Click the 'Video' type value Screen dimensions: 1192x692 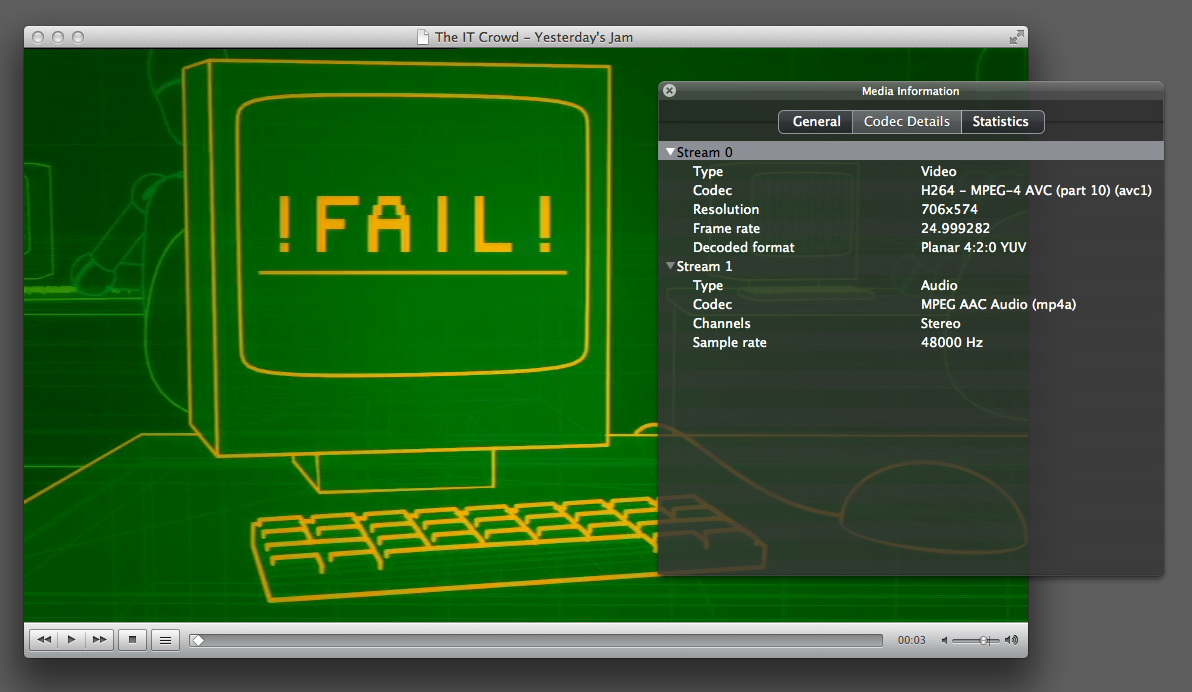[938, 171]
